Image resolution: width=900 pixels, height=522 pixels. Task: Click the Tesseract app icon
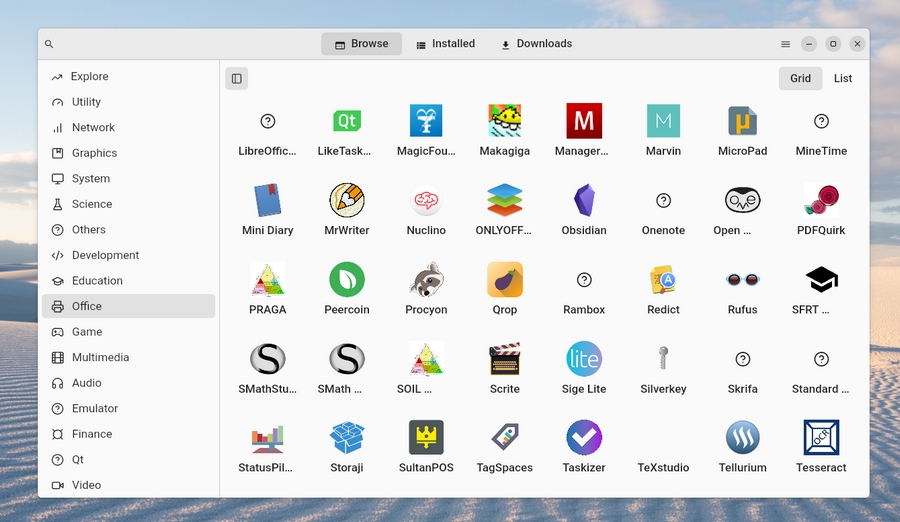tap(821, 438)
